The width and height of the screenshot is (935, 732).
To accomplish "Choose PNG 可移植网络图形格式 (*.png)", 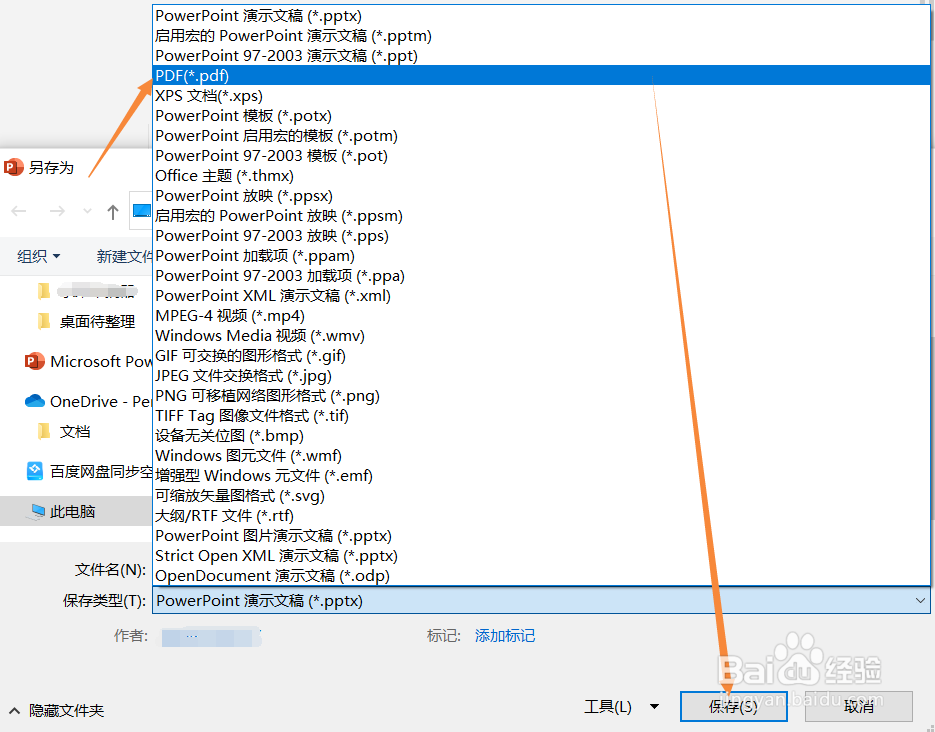I will click(541, 396).
